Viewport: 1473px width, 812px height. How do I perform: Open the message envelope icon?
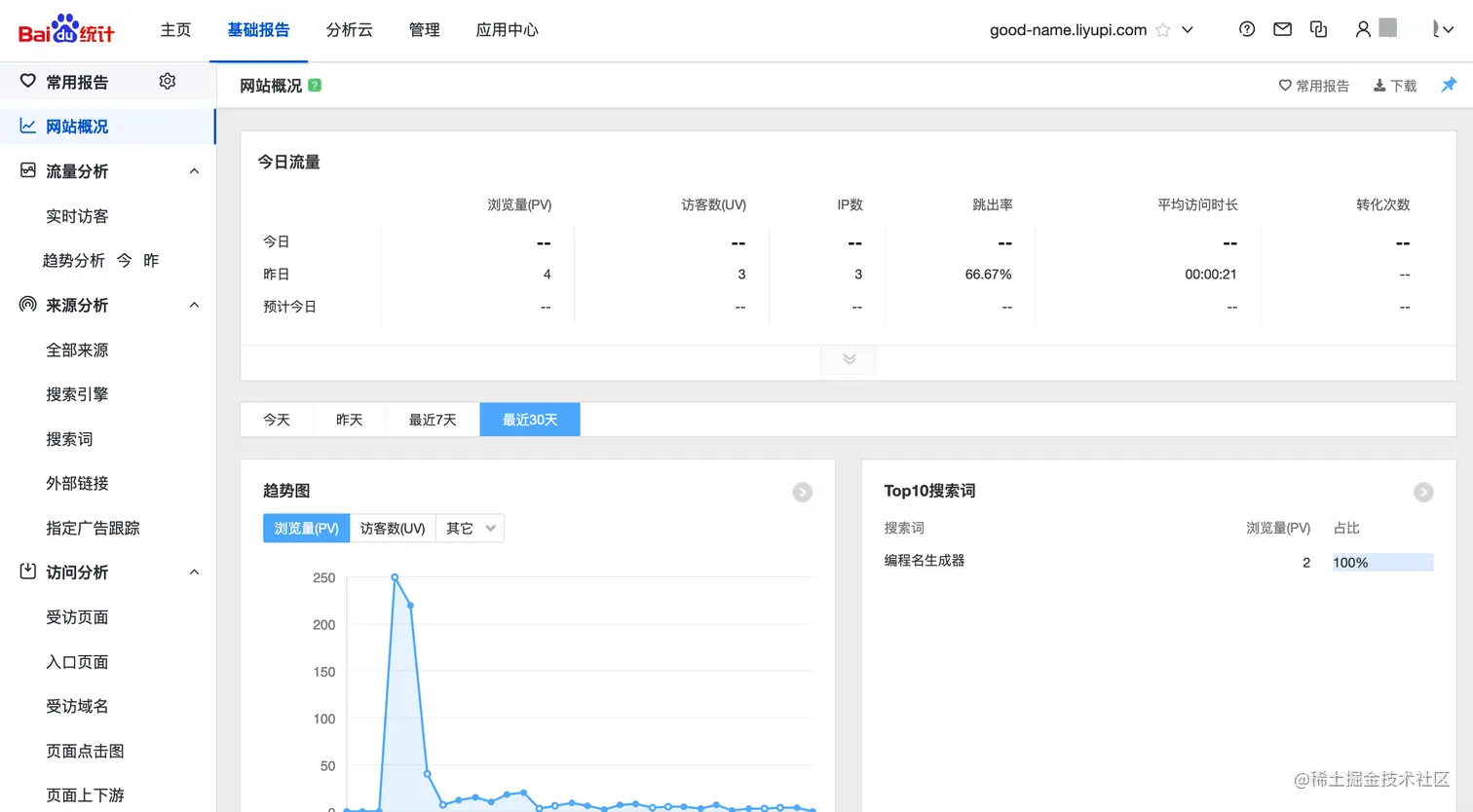(1282, 29)
